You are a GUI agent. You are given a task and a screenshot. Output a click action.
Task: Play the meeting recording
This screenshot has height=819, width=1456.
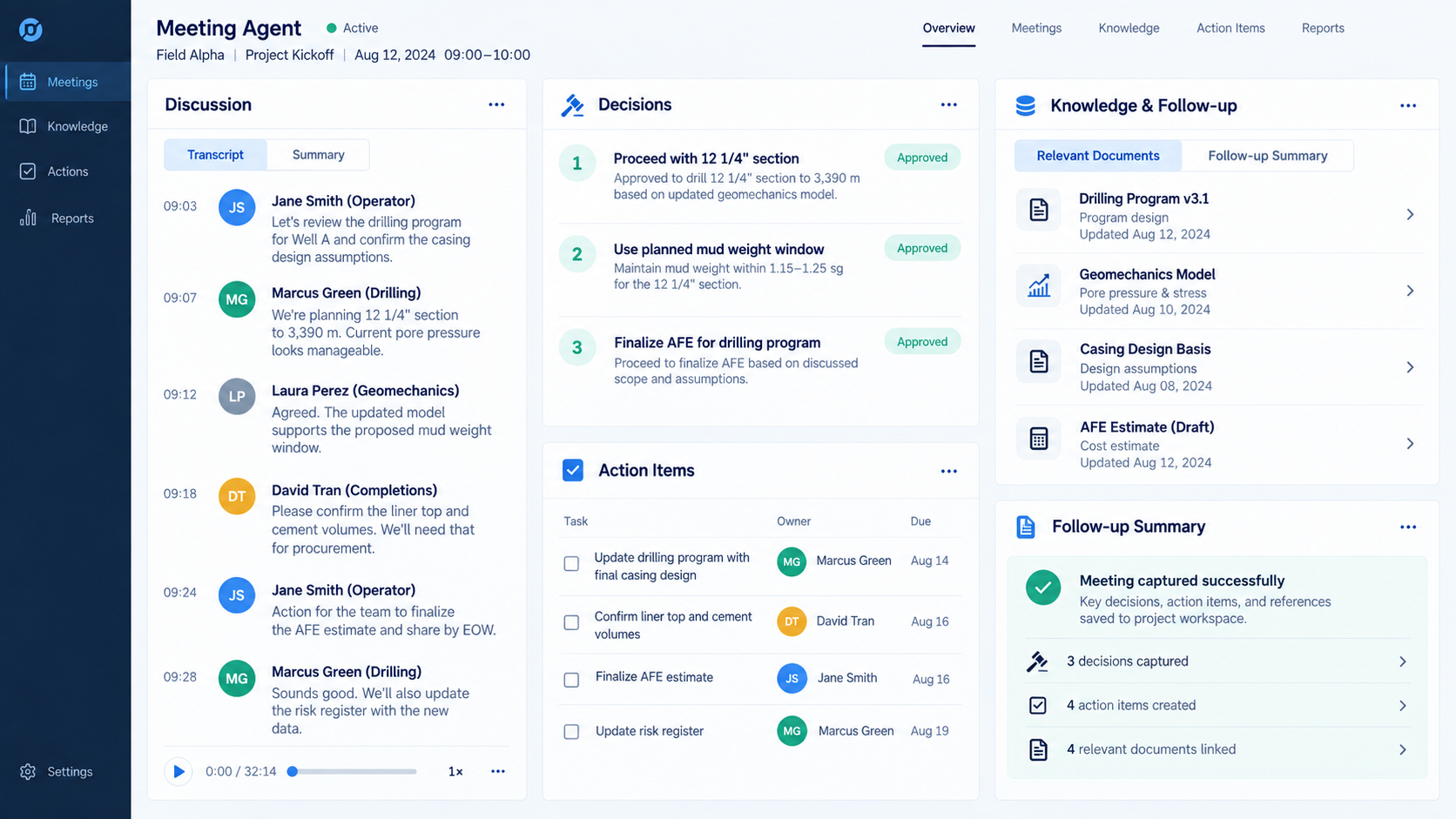click(x=179, y=771)
